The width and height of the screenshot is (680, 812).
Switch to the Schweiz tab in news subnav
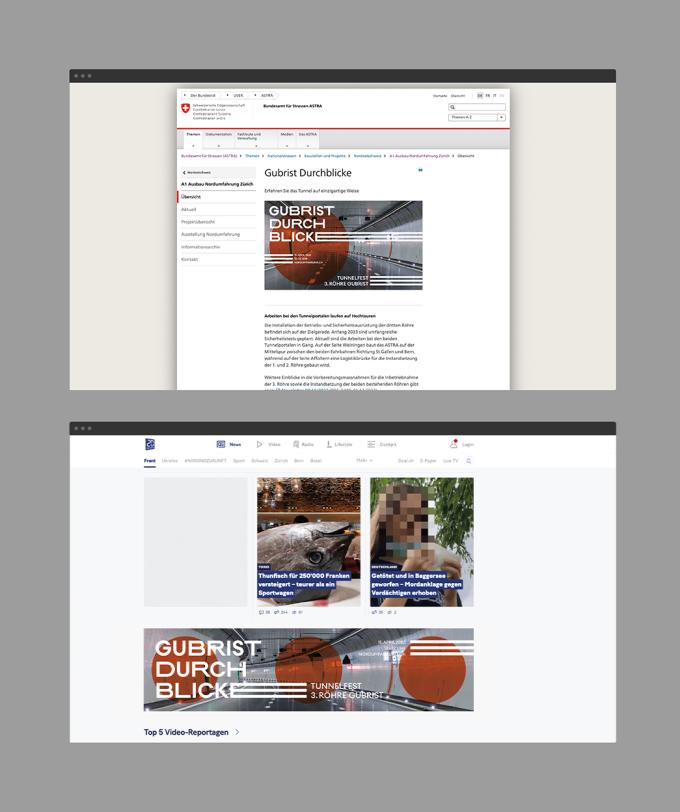(x=259, y=461)
